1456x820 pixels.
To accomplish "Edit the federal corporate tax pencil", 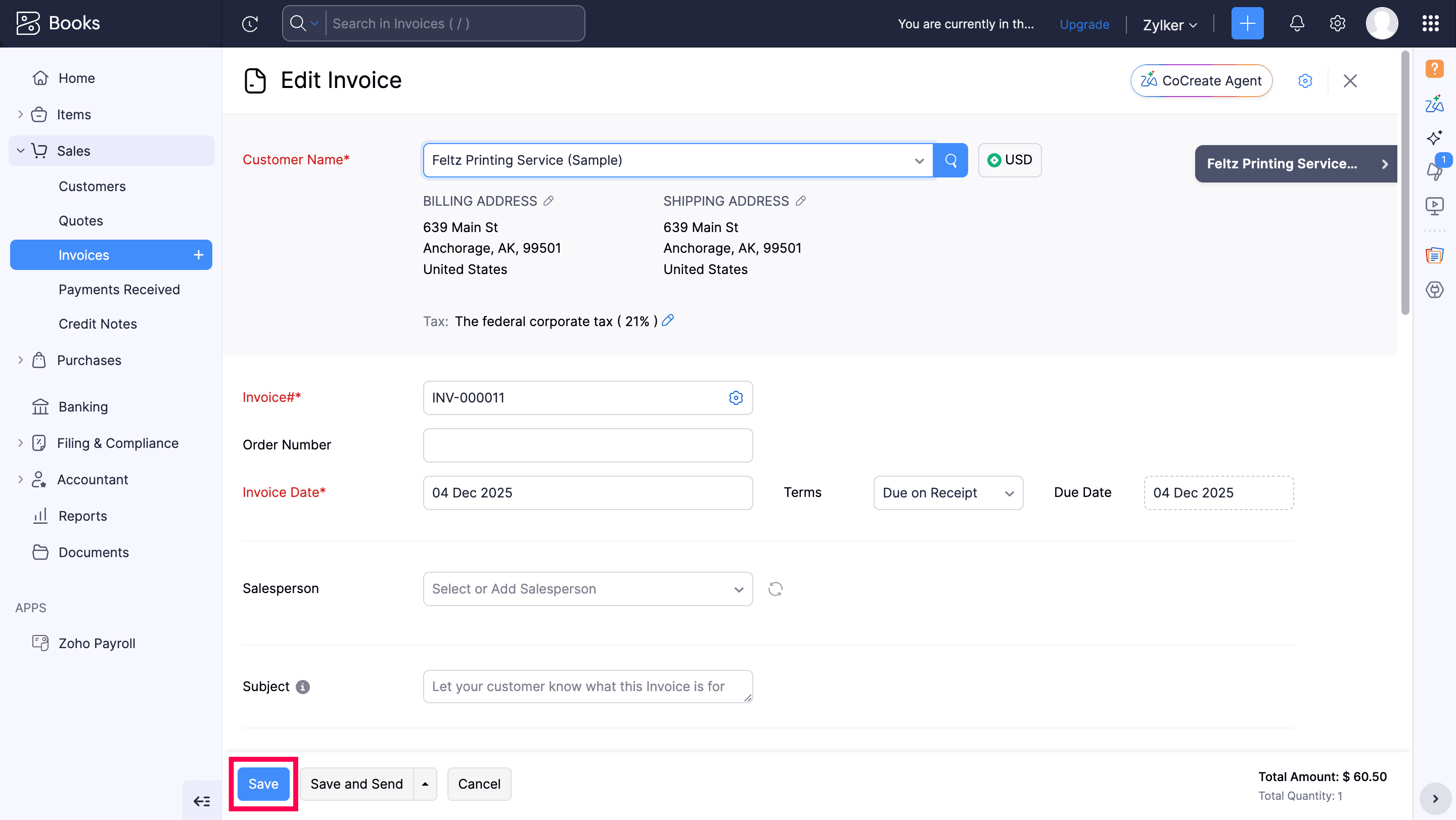I will [x=667, y=321].
